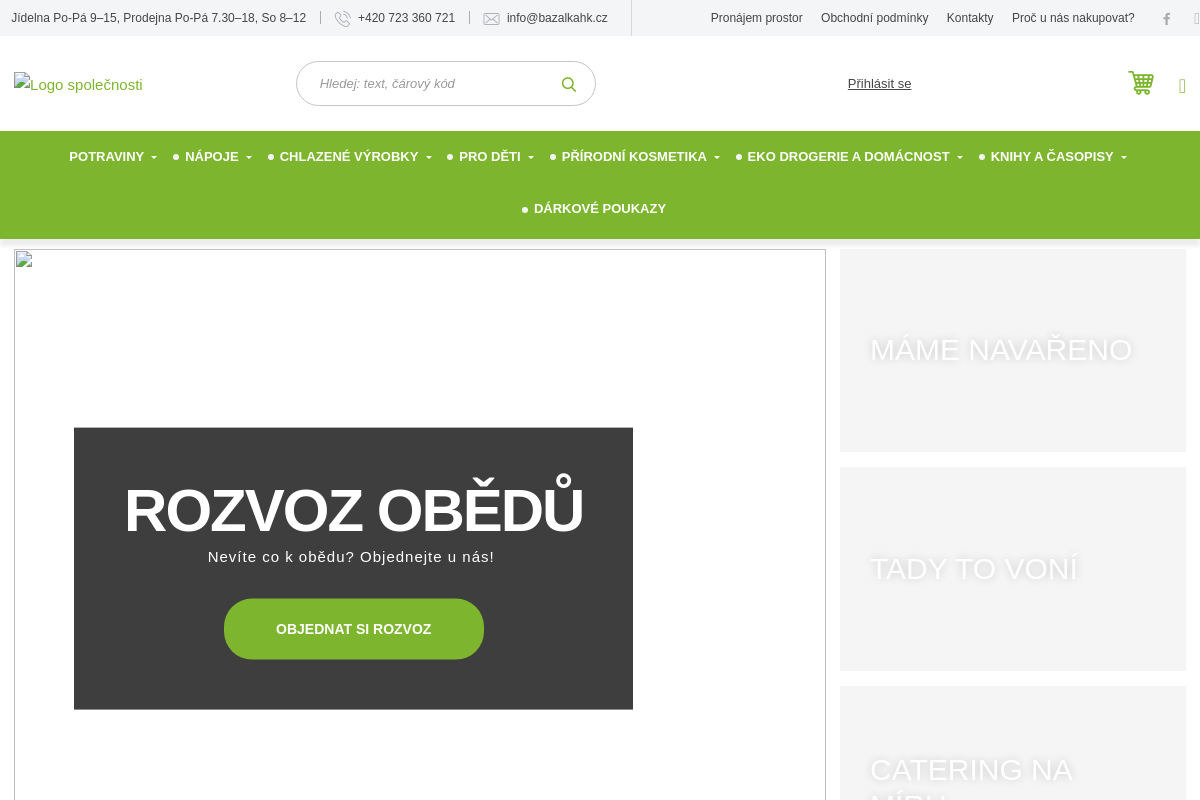Open the Chlazené výrobky menu
The height and width of the screenshot is (800, 1200).
click(x=355, y=157)
